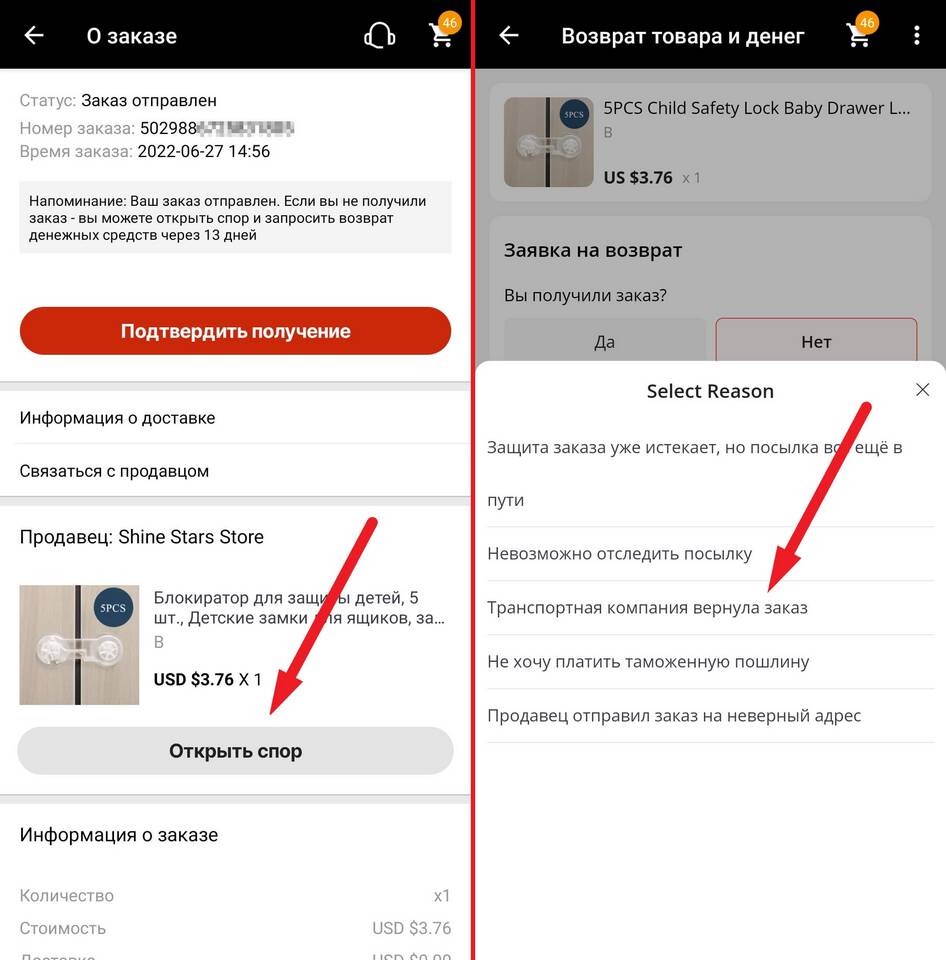Click Подтвердить получение button
The height and width of the screenshot is (960, 946).
point(236,331)
